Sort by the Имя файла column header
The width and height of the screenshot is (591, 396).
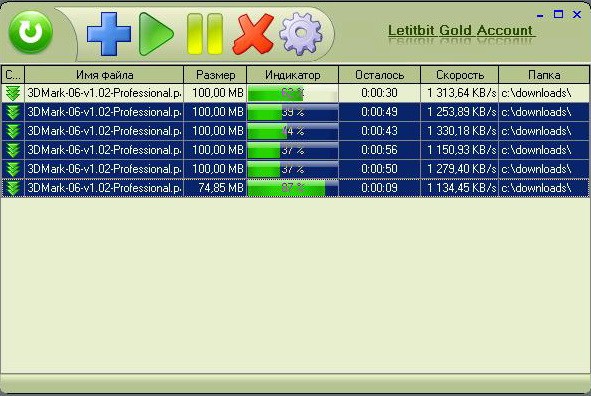104,75
